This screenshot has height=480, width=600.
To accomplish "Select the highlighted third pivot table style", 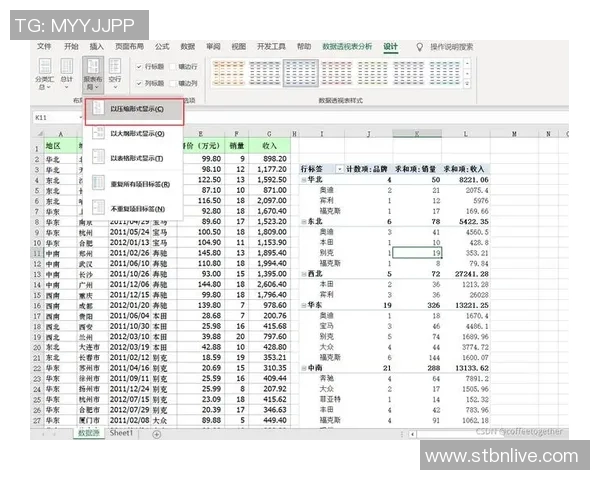I will tap(301, 73).
